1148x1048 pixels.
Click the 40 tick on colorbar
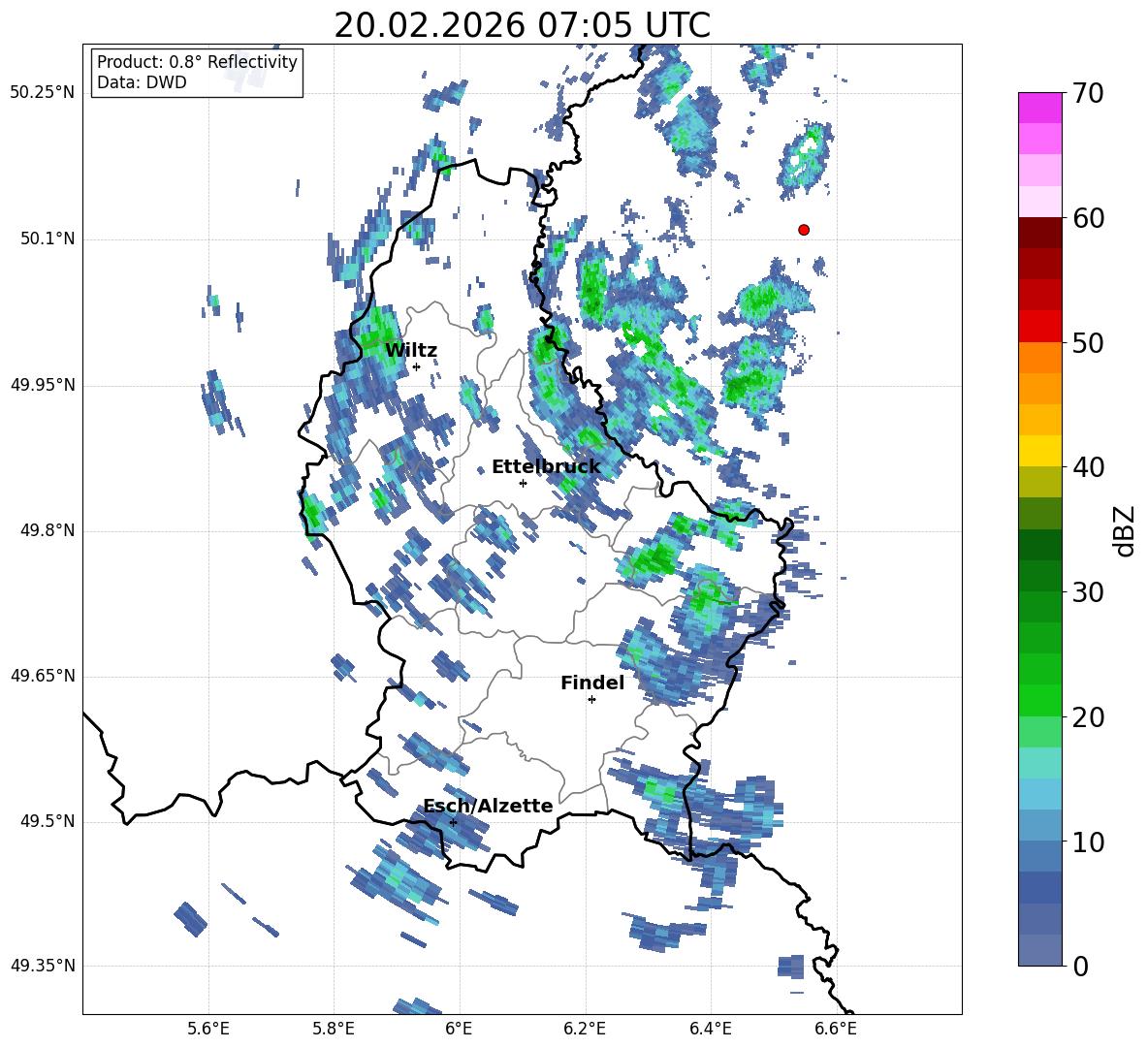(1088, 467)
